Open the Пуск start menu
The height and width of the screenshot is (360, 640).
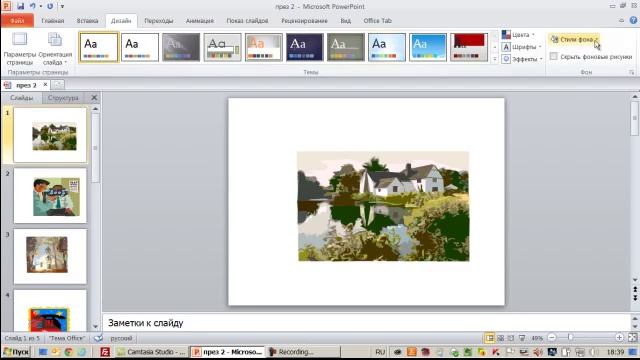coord(16,352)
